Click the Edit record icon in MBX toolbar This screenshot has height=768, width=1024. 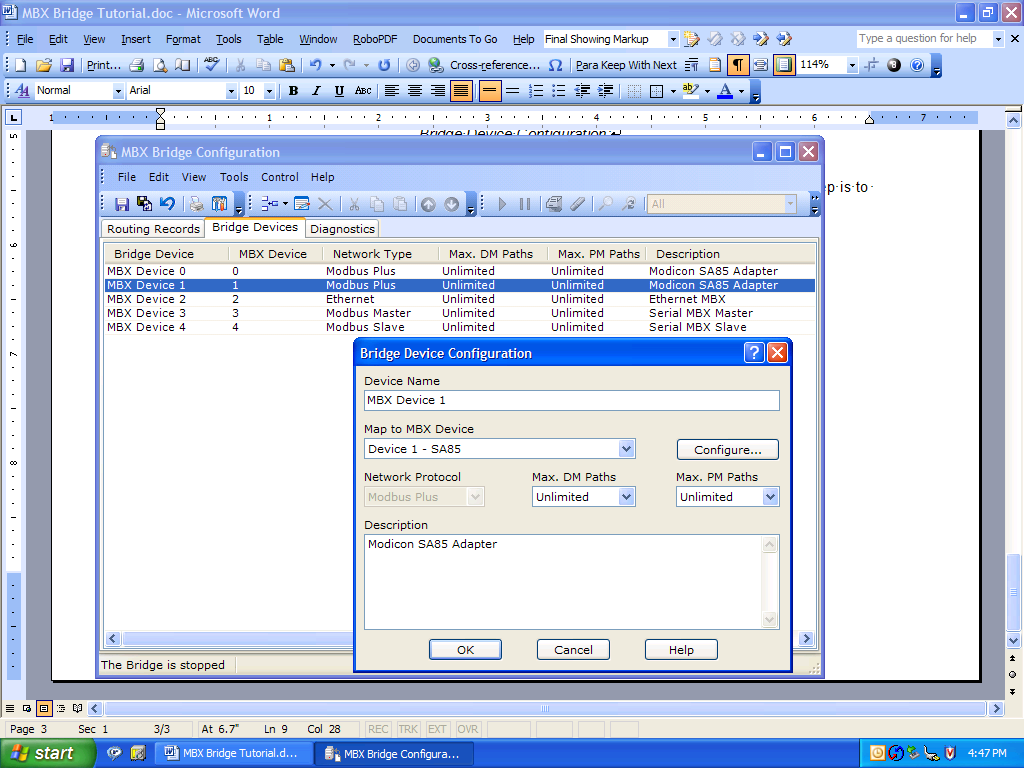[x=302, y=204]
